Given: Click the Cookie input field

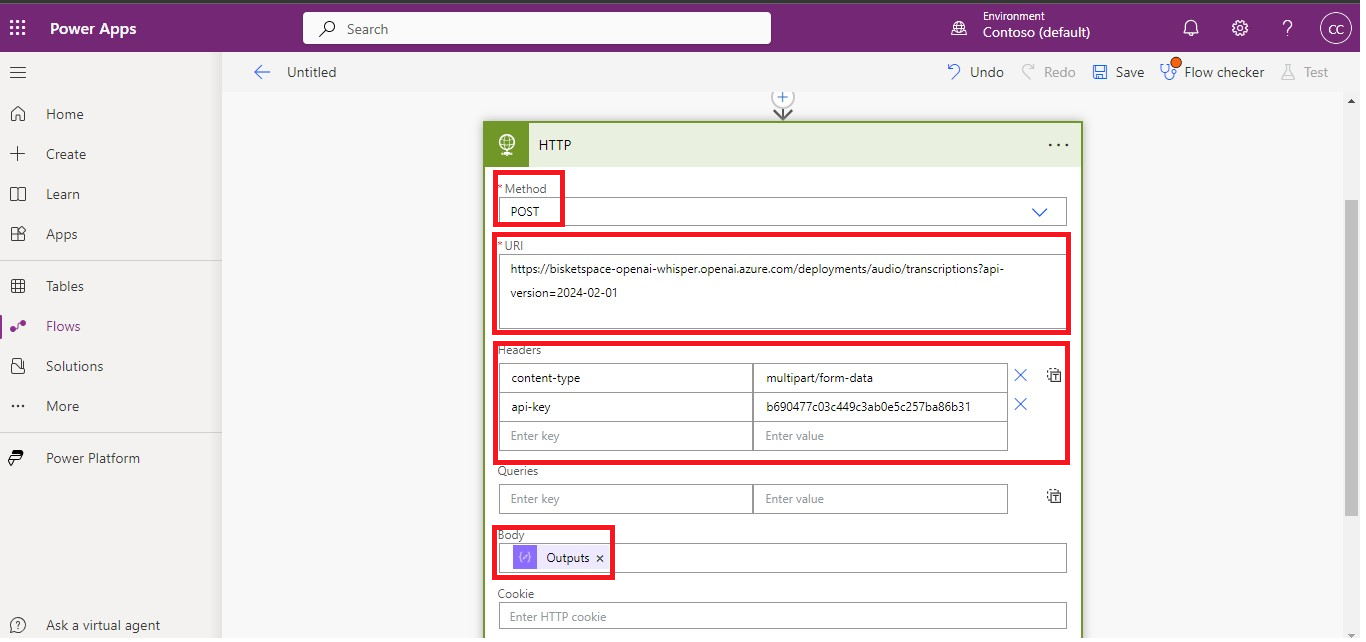Looking at the screenshot, I should (x=782, y=616).
